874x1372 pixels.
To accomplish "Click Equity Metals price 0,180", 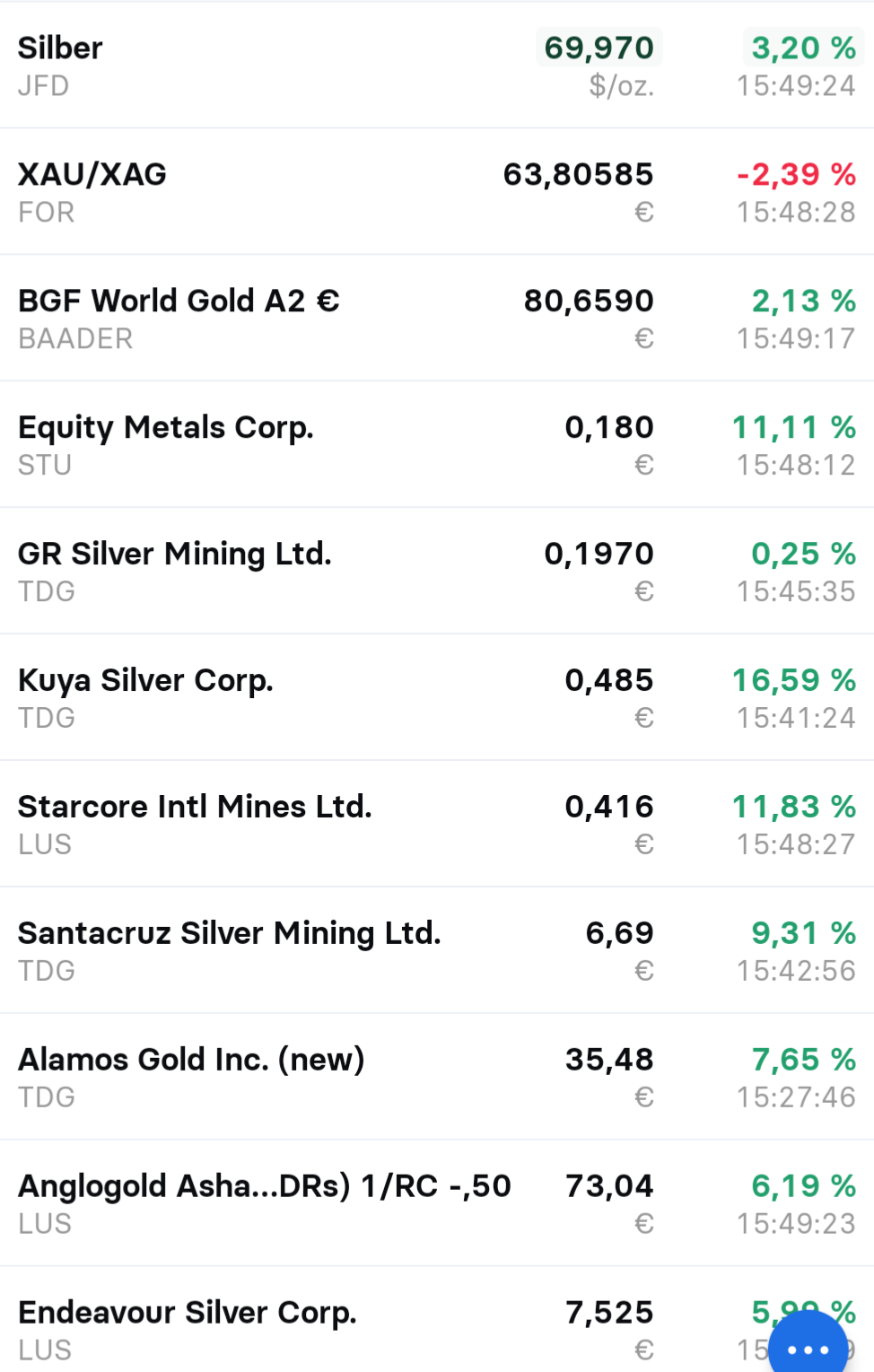I will (609, 428).
